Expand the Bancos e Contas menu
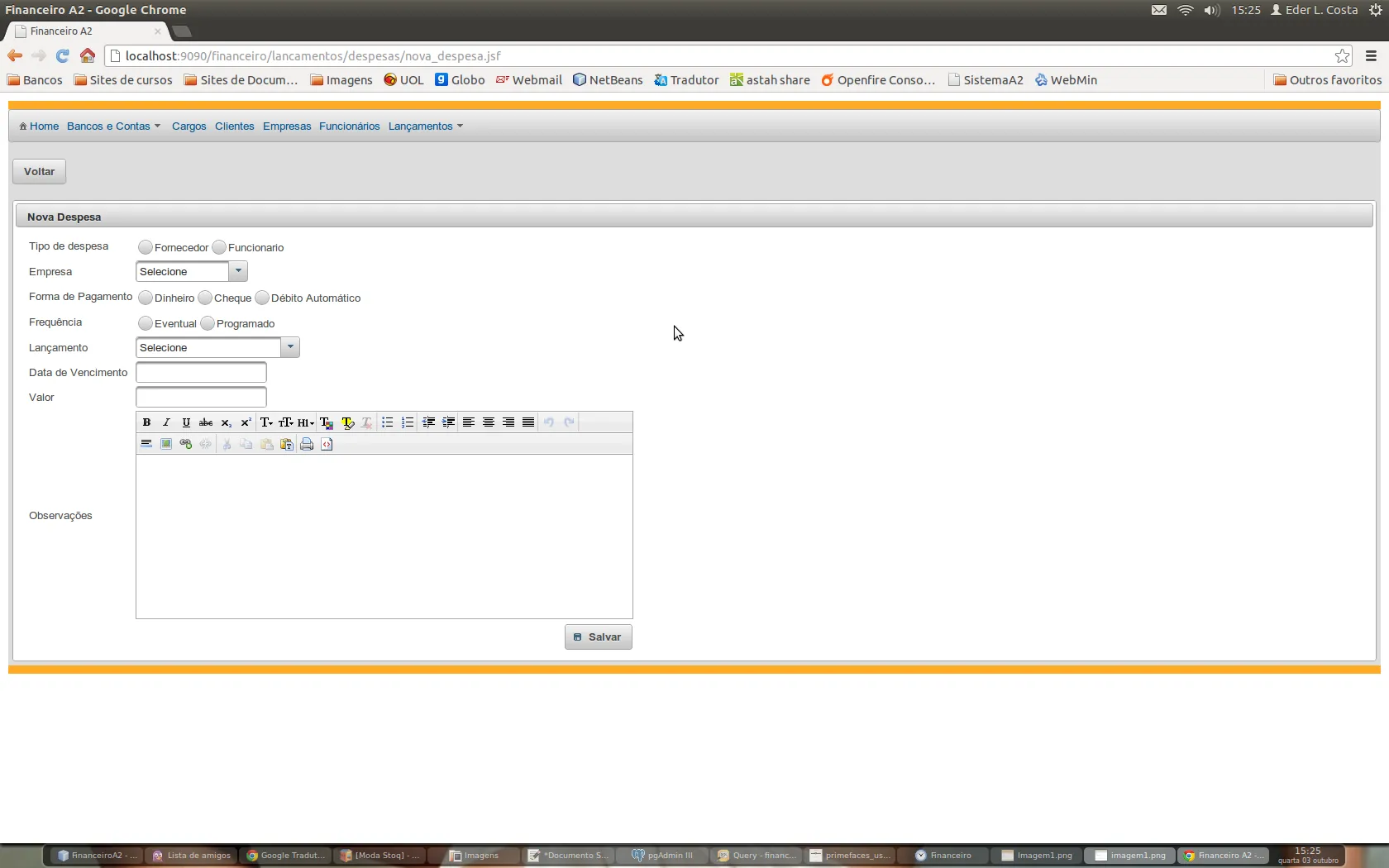This screenshot has width=1389, height=868. pos(113,126)
